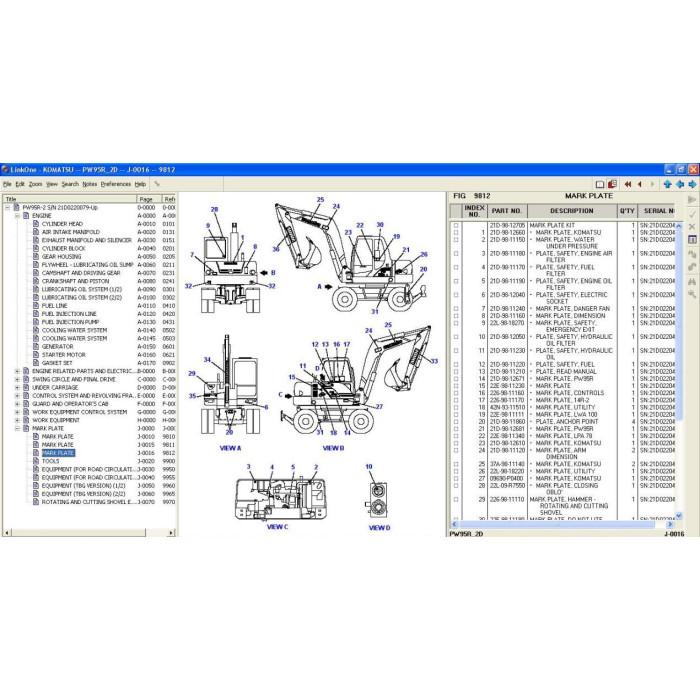Click the binoculars search icon in sidebar
Viewport: 700px width, 700px height.
pyautogui.click(x=692, y=282)
